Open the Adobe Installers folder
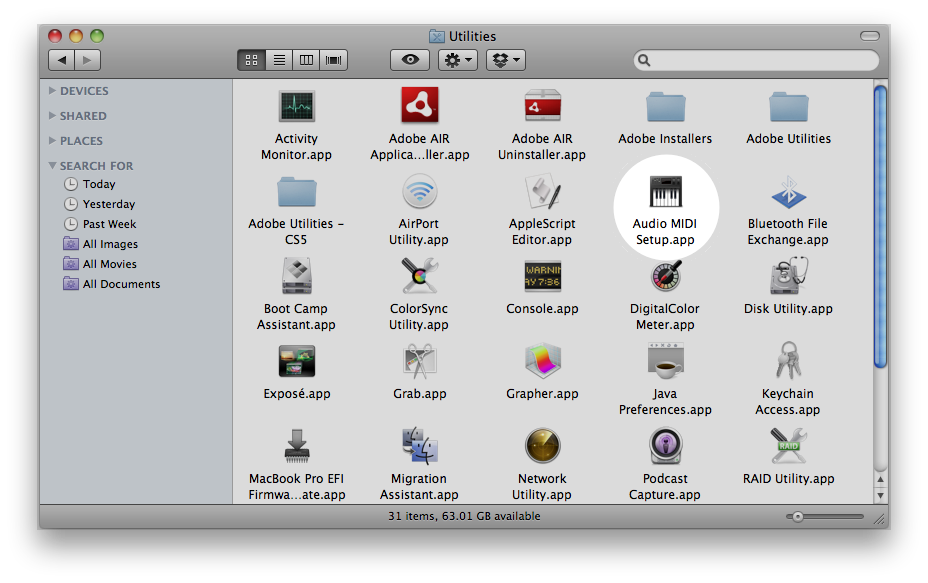Image resolution: width=928 pixels, height=583 pixels. [665, 107]
